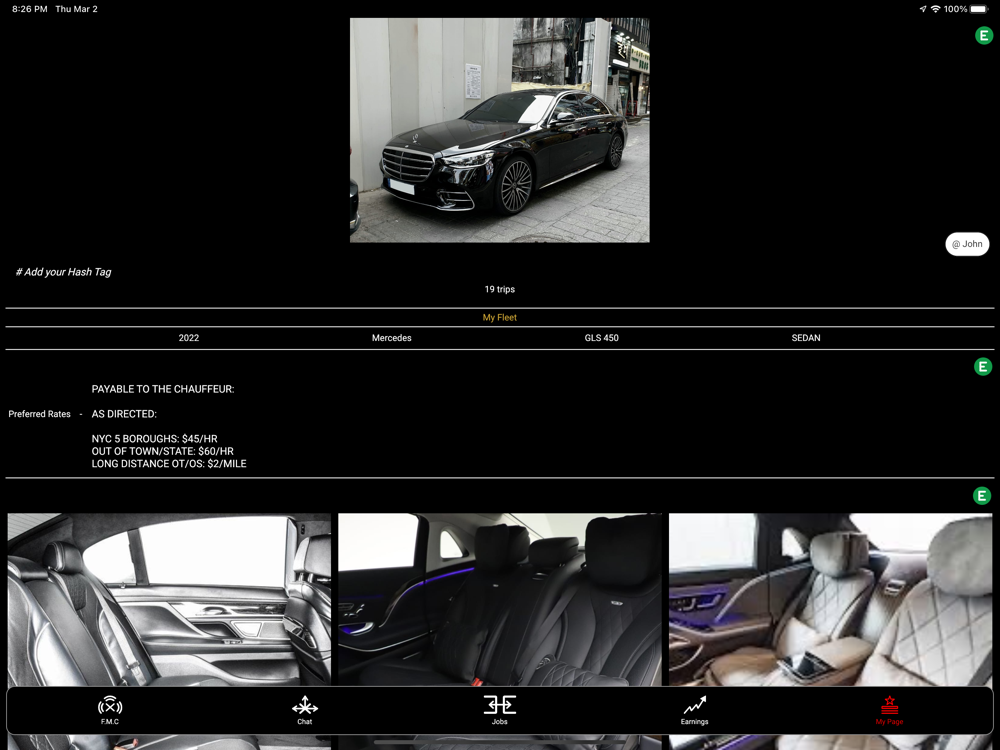
Task: Switch to the Jobs tab
Action: (499, 710)
